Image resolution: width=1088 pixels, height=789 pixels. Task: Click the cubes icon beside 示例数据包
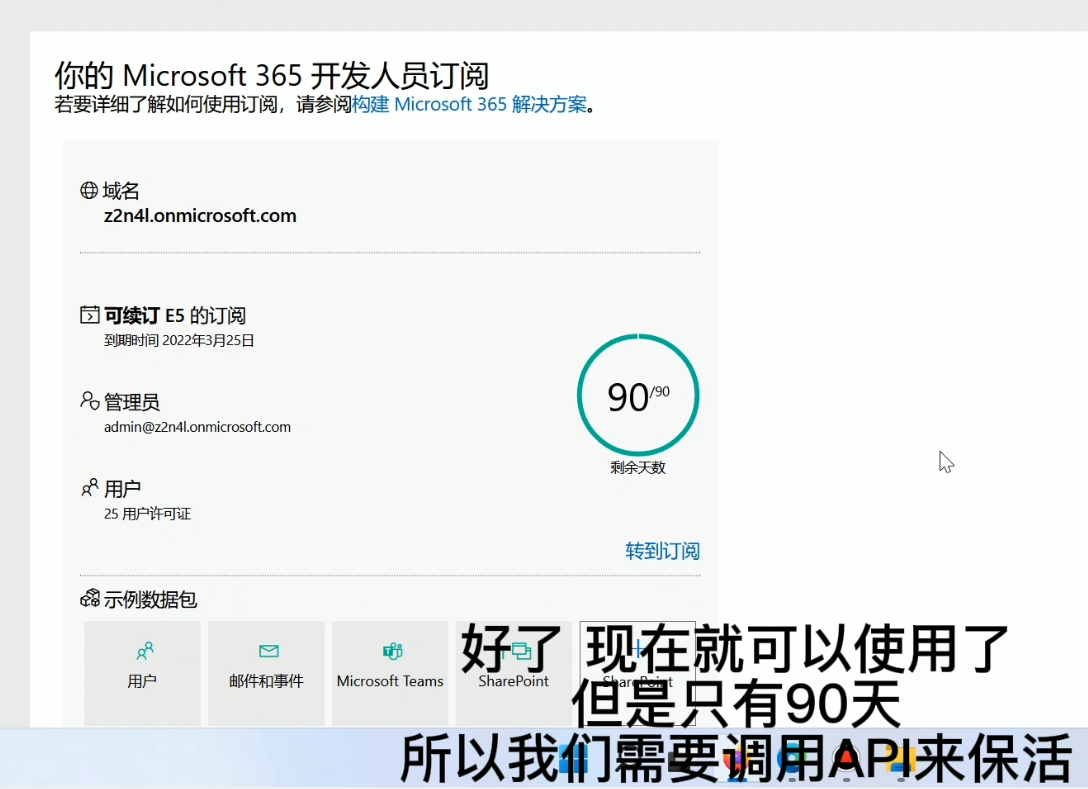pos(90,598)
